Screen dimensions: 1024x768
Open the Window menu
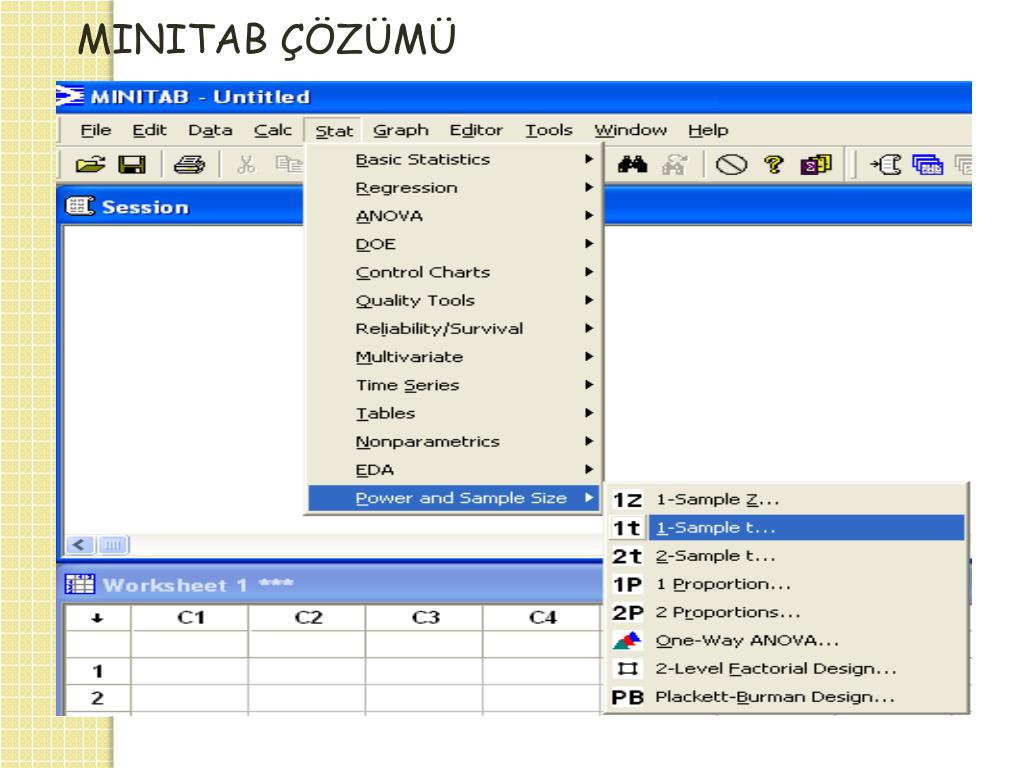pyautogui.click(x=630, y=131)
